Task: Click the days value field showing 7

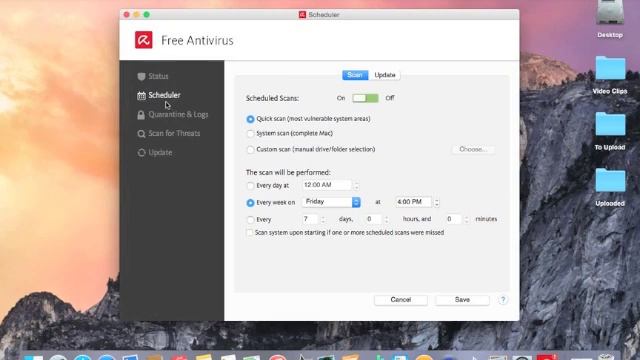Action: (310, 219)
